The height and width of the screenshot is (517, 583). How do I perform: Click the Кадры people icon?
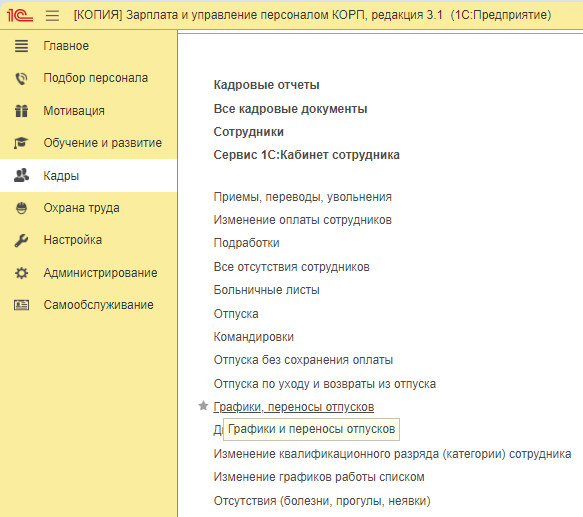pos(21,175)
